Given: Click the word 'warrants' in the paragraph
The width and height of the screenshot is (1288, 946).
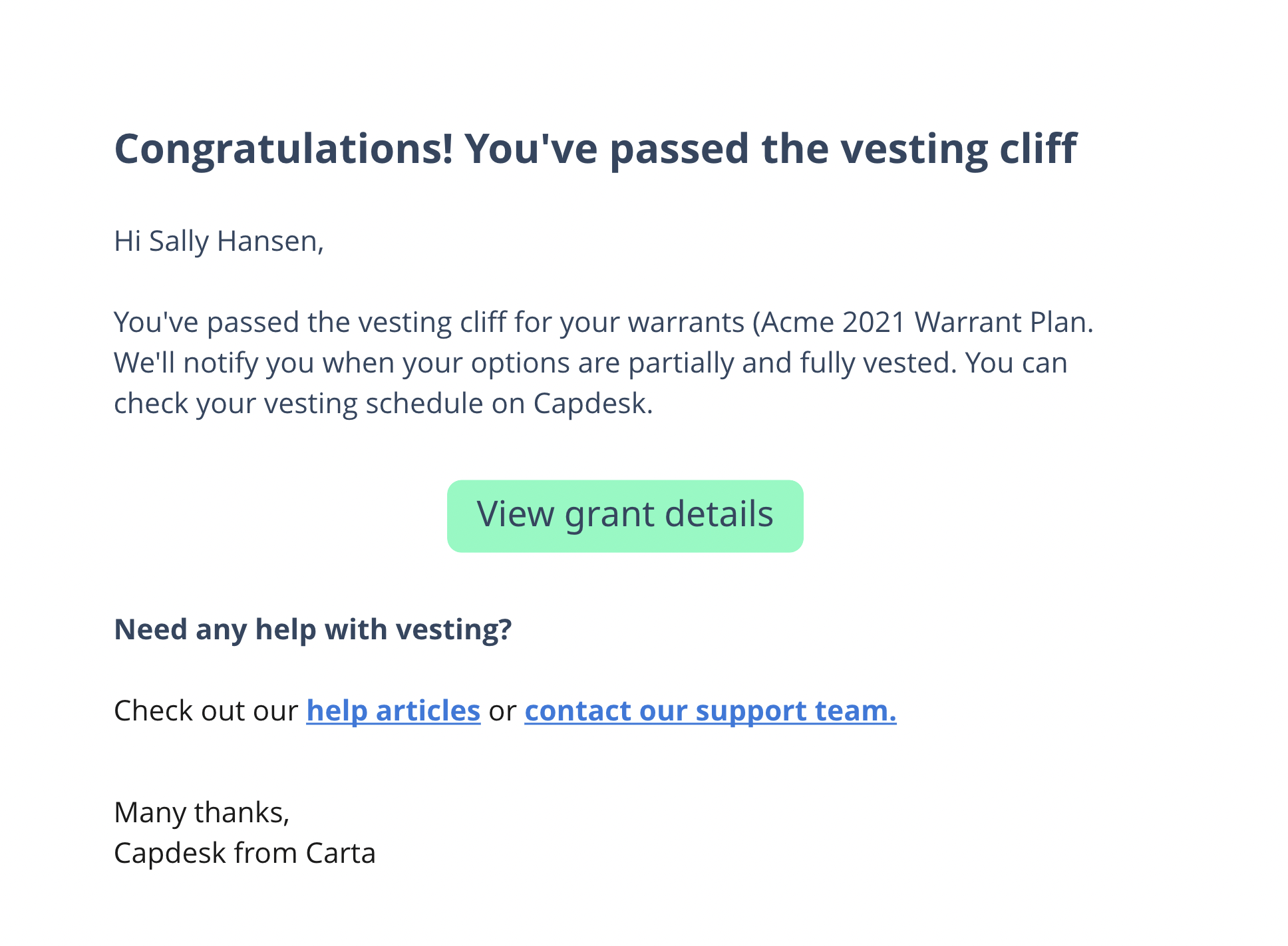Looking at the screenshot, I should [686, 323].
